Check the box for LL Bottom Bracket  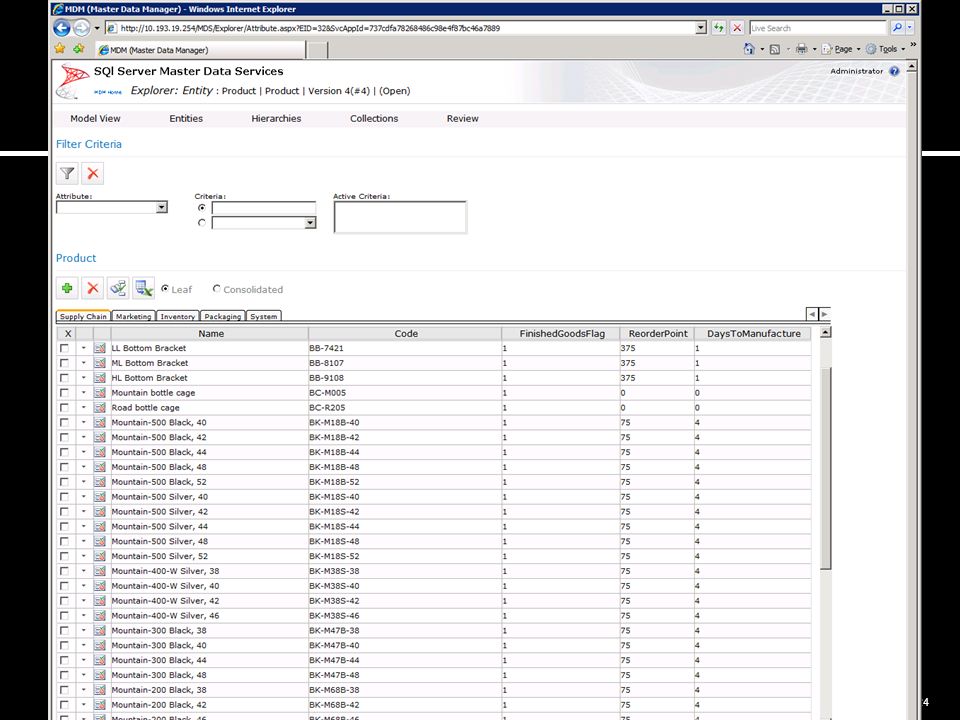click(64, 348)
